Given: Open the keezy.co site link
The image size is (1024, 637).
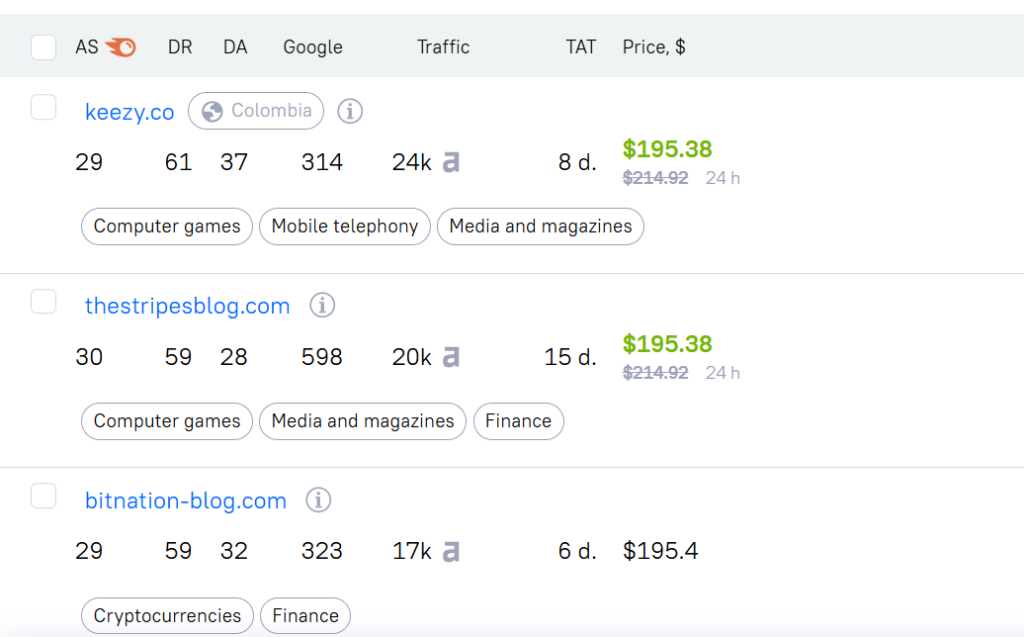Looking at the screenshot, I should coord(130,112).
